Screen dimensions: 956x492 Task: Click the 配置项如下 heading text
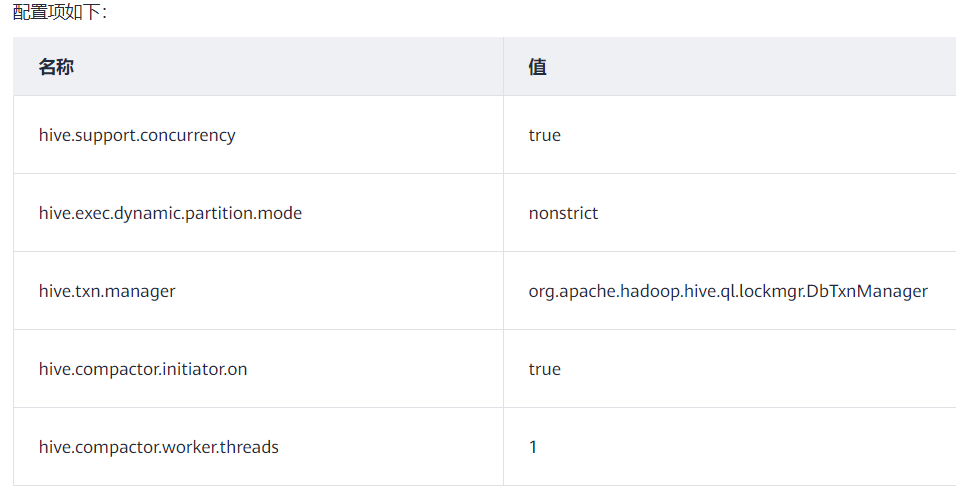[x=59, y=12]
